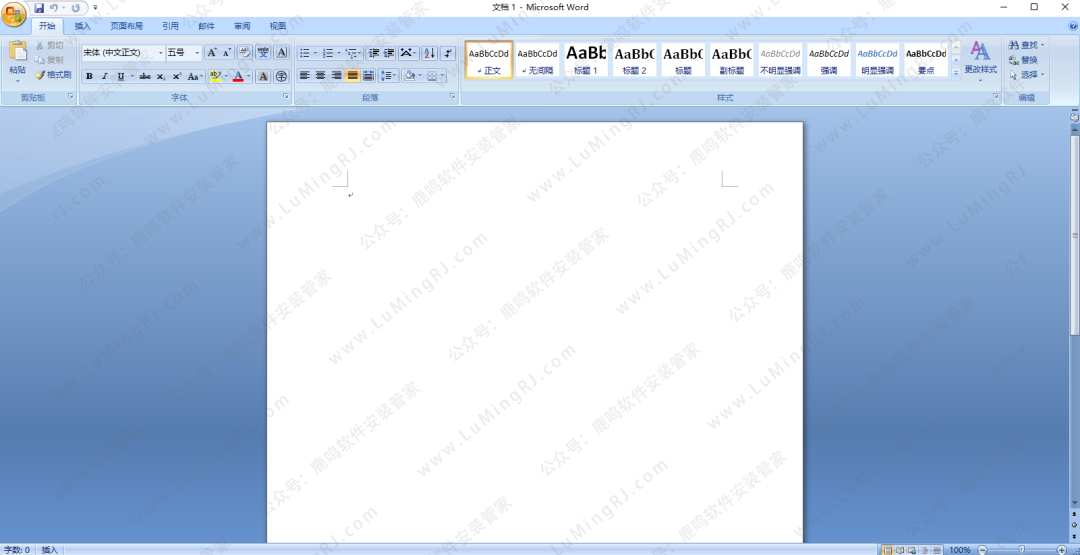Image resolution: width=1080 pixels, height=555 pixels.
Task: Click the sort A-Z button
Action: pos(429,53)
